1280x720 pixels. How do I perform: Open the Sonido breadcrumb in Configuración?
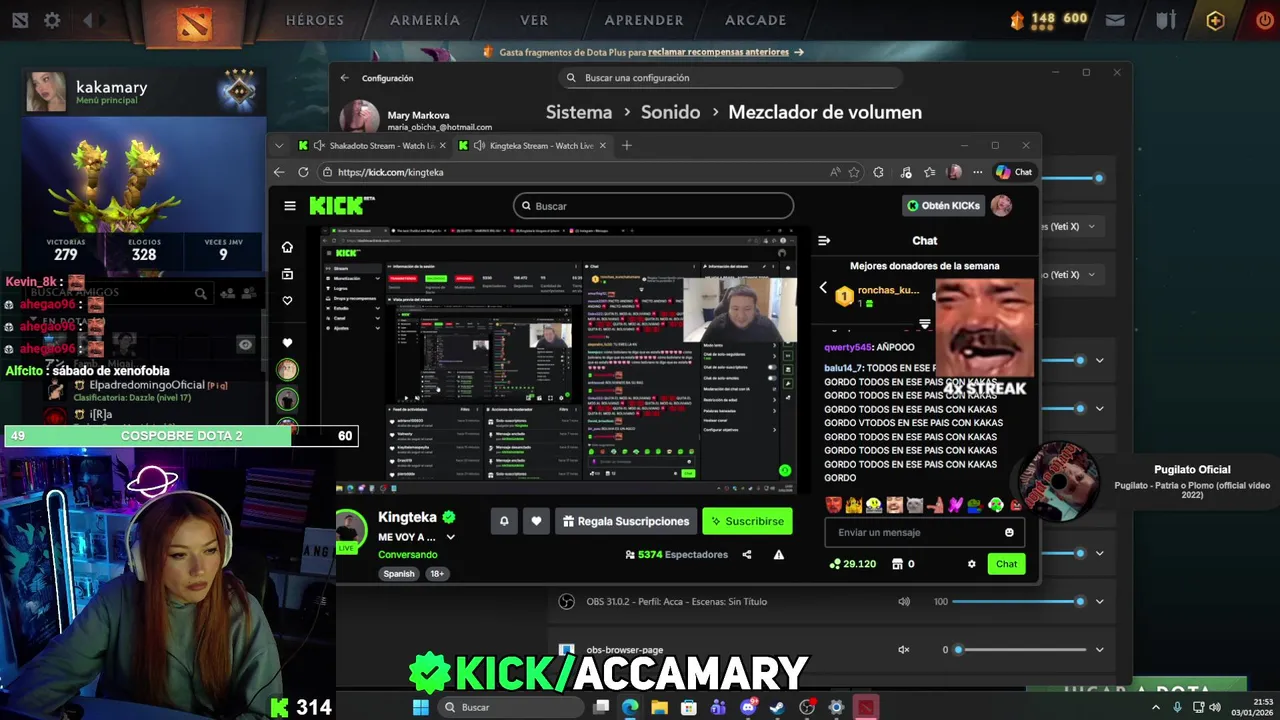pyautogui.click(x=670, y=112)
